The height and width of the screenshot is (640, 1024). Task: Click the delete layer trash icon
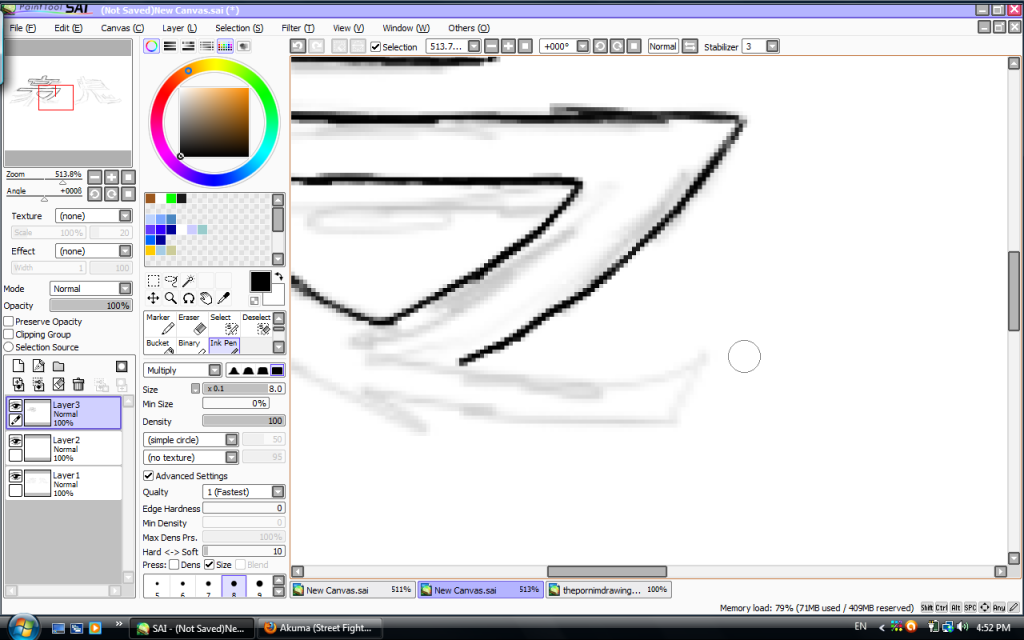point(78,384)
